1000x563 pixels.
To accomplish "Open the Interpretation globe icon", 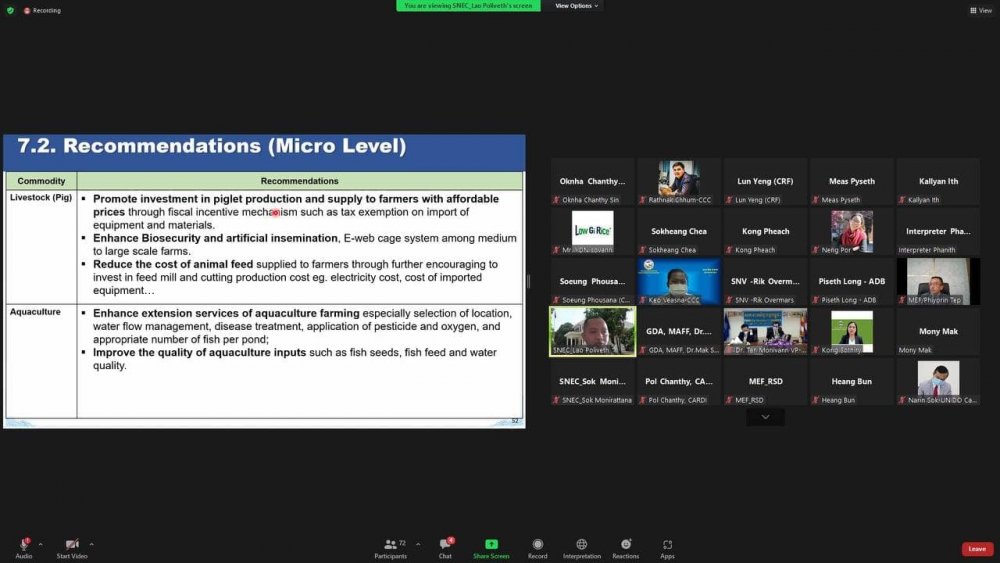I will [x=581, y=545].
